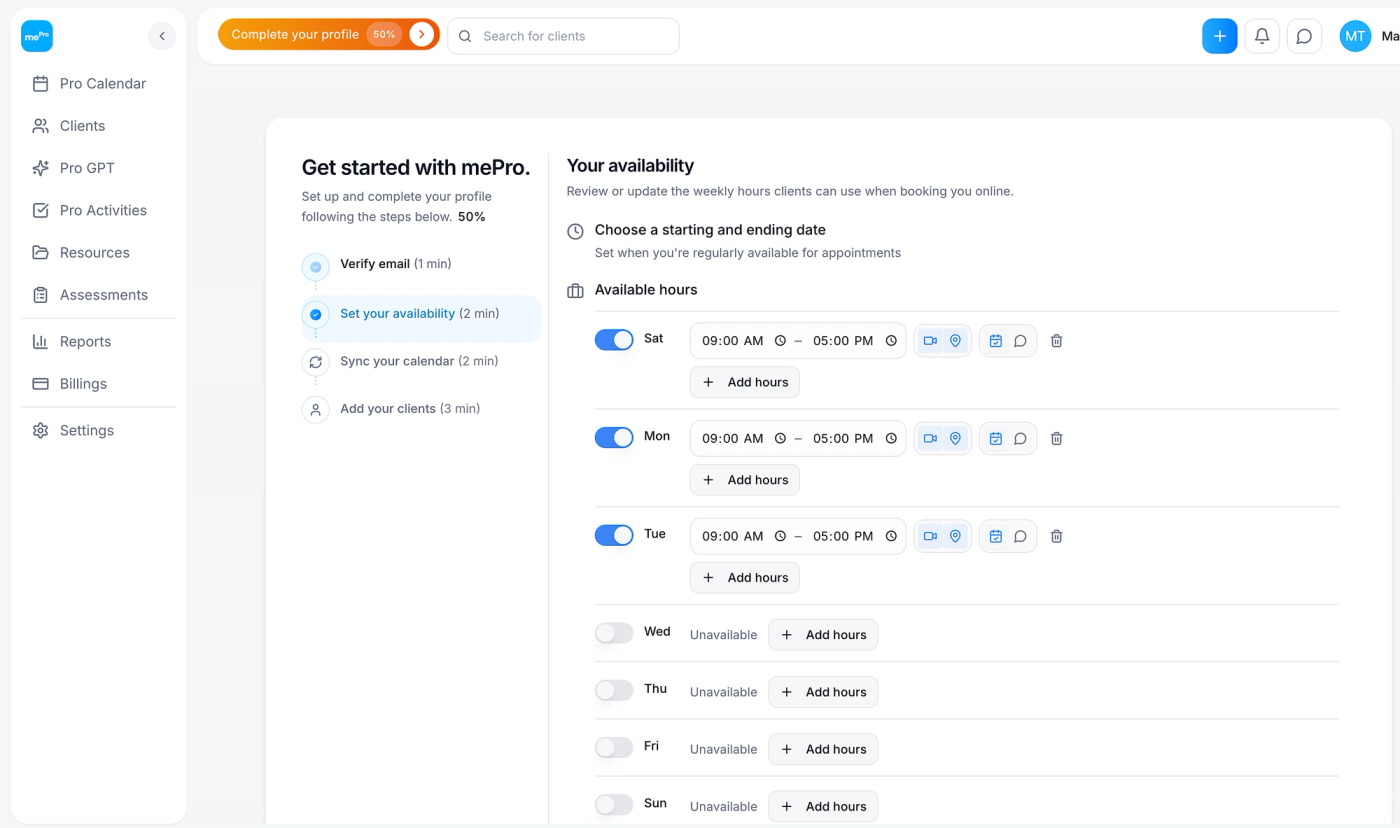Click the 50% profile progress badge
The image size is (1400, 828).
384,34
